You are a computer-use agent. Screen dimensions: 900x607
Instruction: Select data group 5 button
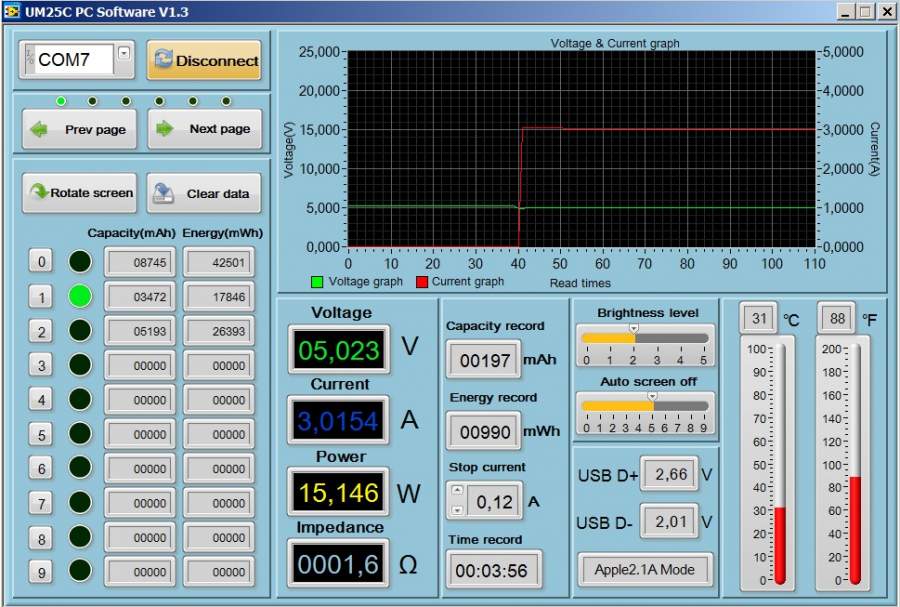[41, 434]
